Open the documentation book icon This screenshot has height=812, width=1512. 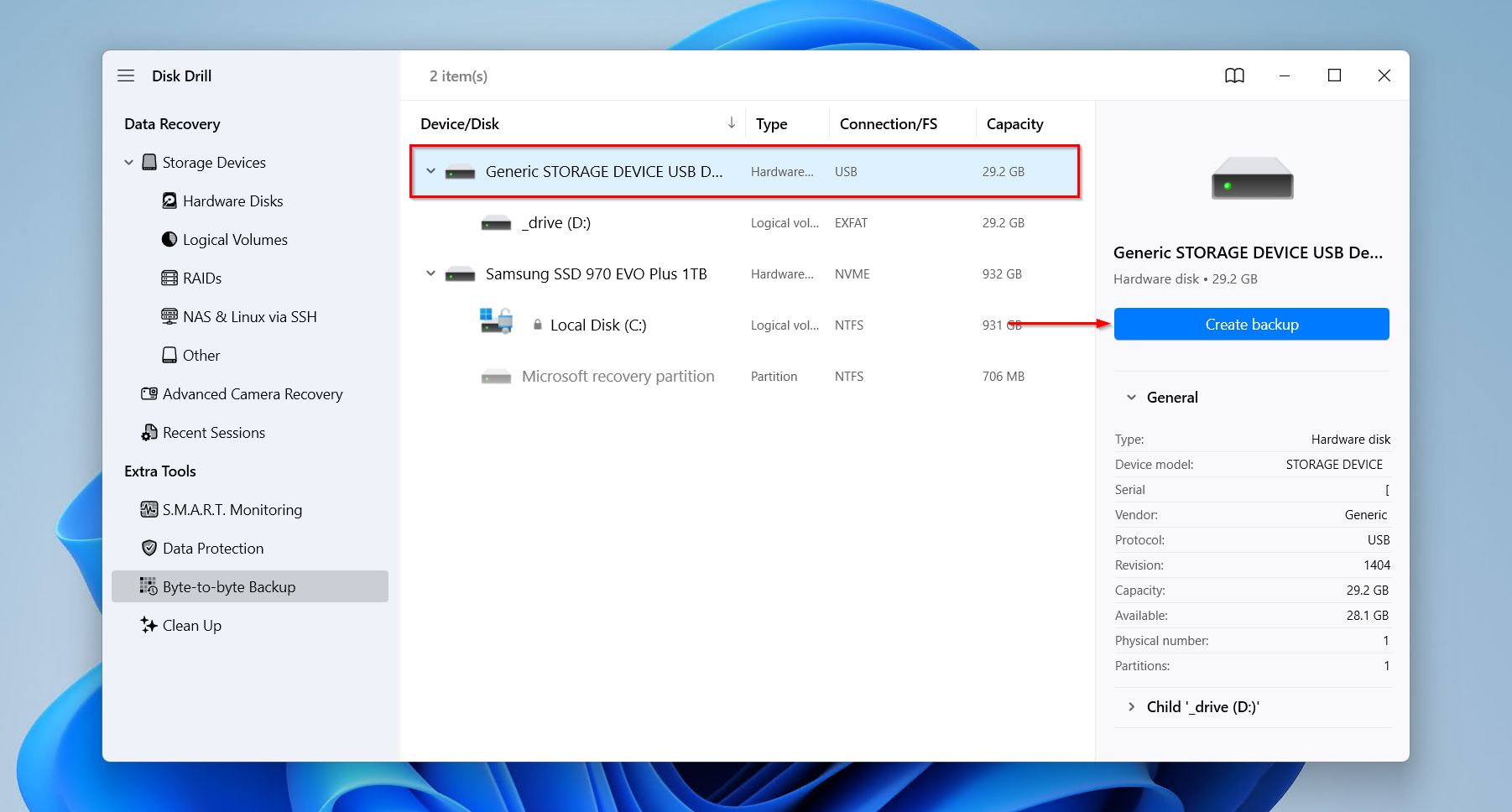click(1234, 75)
